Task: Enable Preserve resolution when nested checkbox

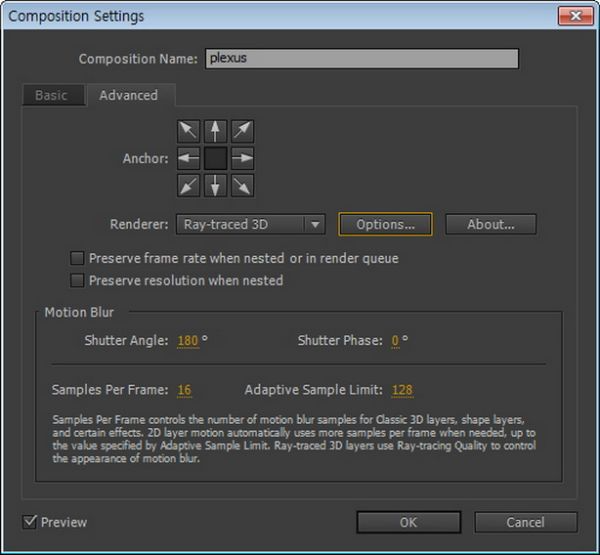Action: click(77, 281)
